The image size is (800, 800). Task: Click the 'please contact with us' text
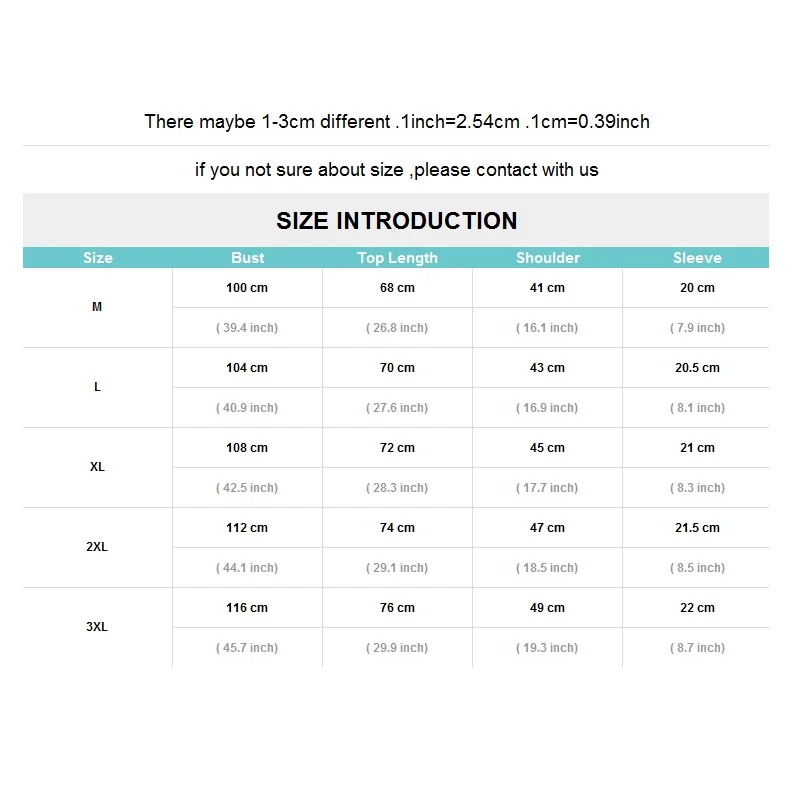pyautogui.click(x=506, y=170)
